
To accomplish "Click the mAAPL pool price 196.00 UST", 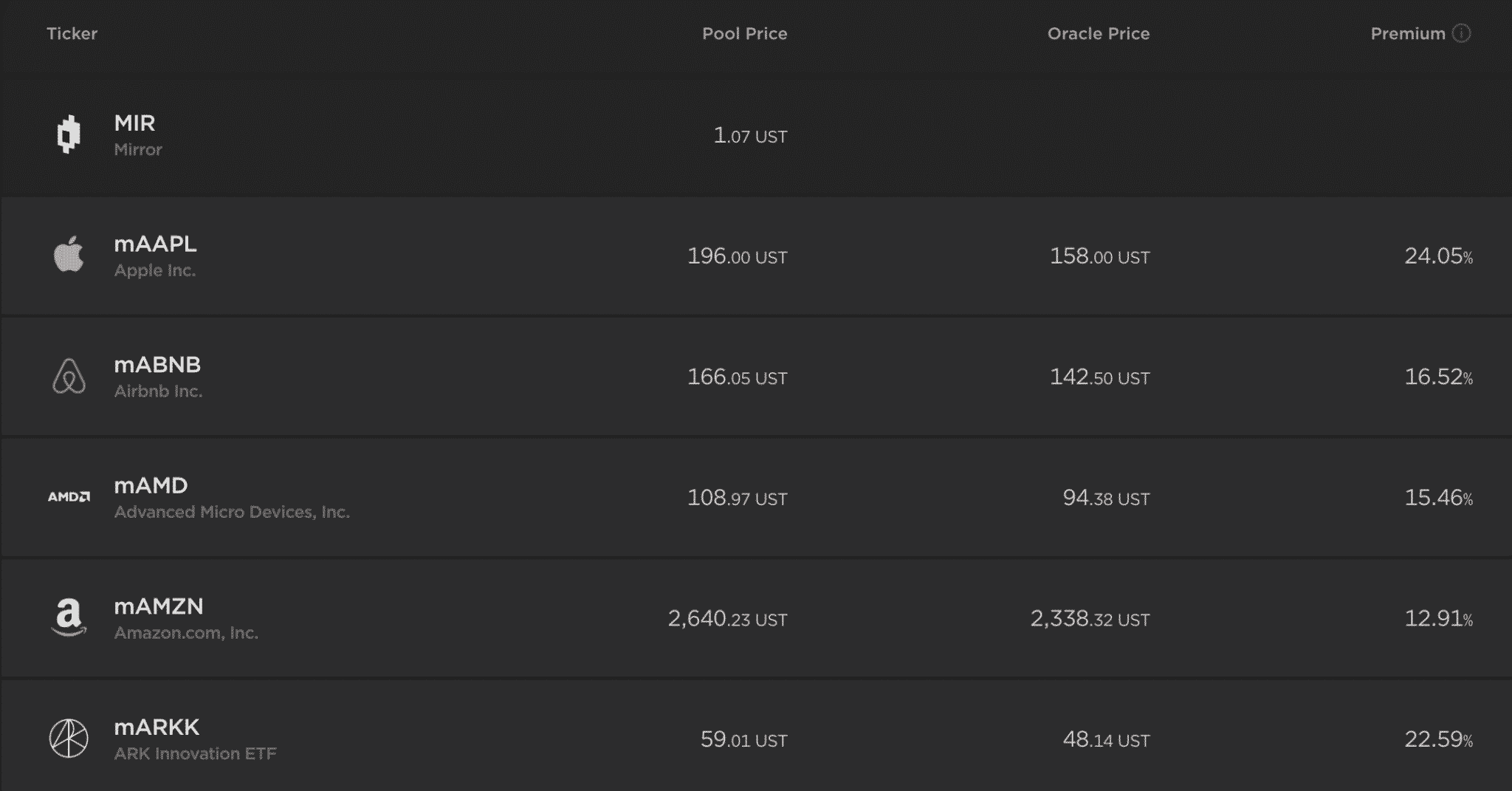I will tap(737, 256).
